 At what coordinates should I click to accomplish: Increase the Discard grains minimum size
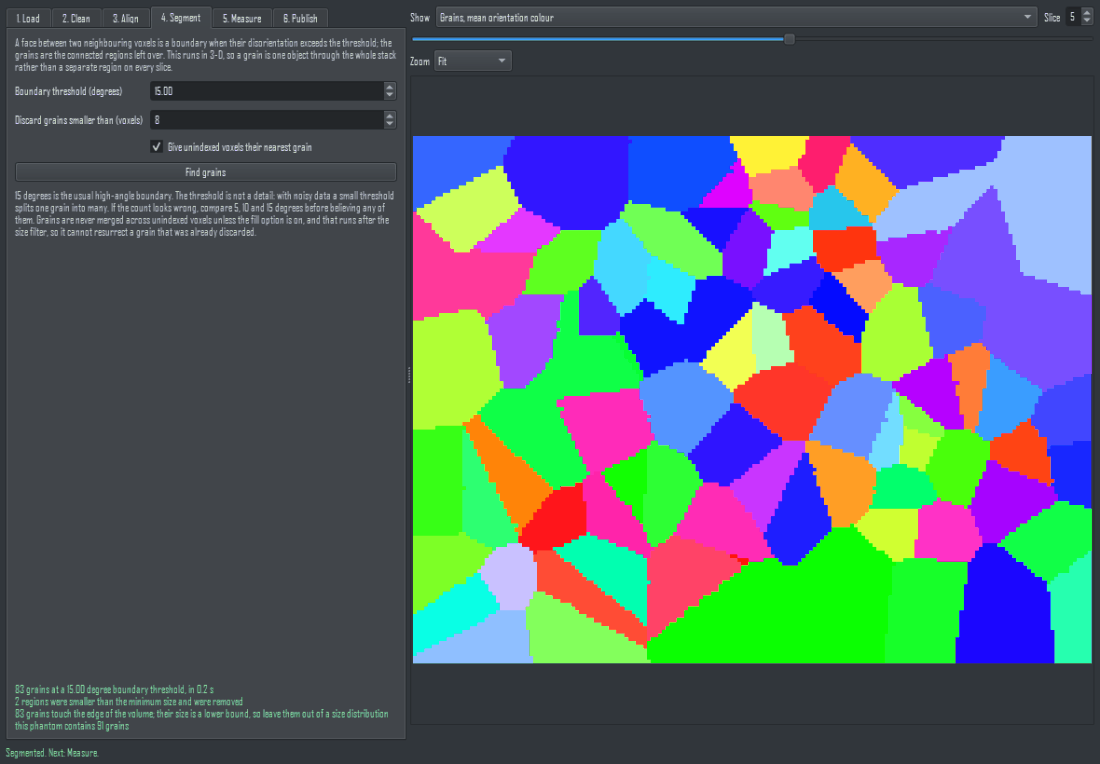coord(390,116)
